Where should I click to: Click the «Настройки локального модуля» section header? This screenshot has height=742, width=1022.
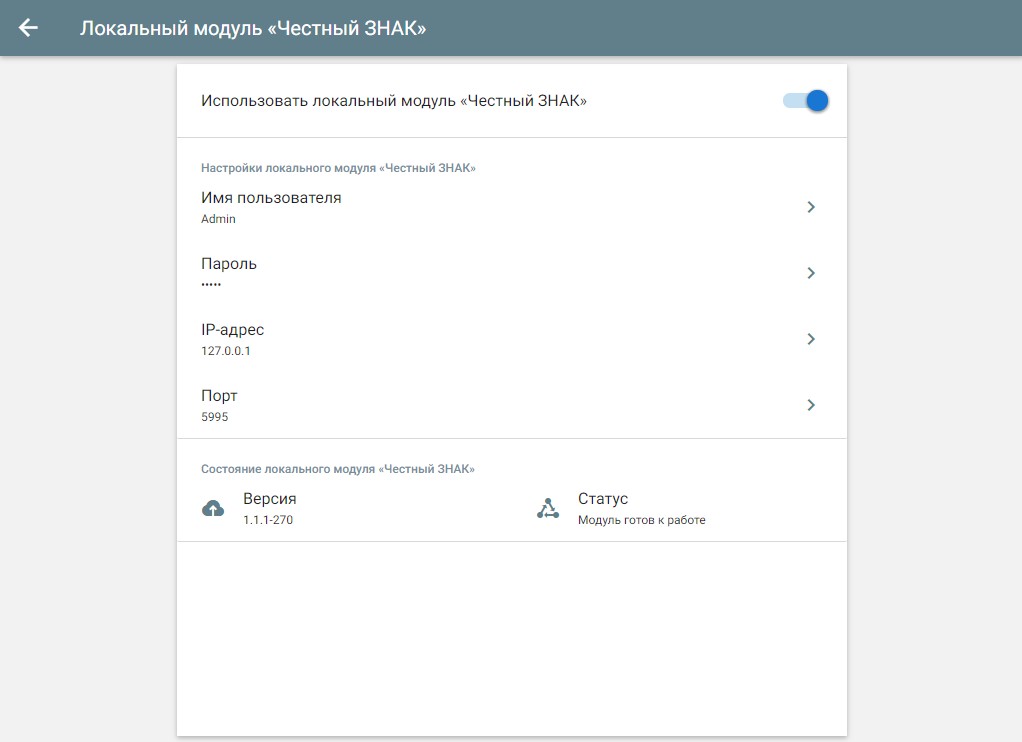coord(338,168)
